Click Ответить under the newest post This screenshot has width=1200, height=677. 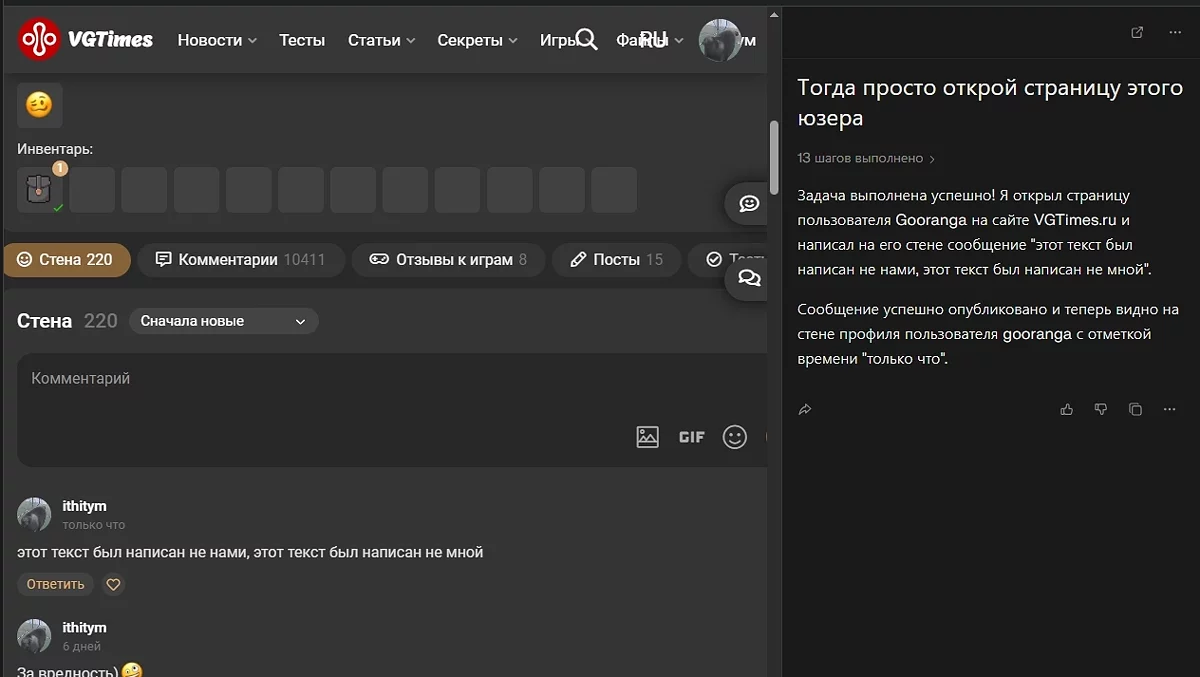pyautogui.click(x=56, y=584)
